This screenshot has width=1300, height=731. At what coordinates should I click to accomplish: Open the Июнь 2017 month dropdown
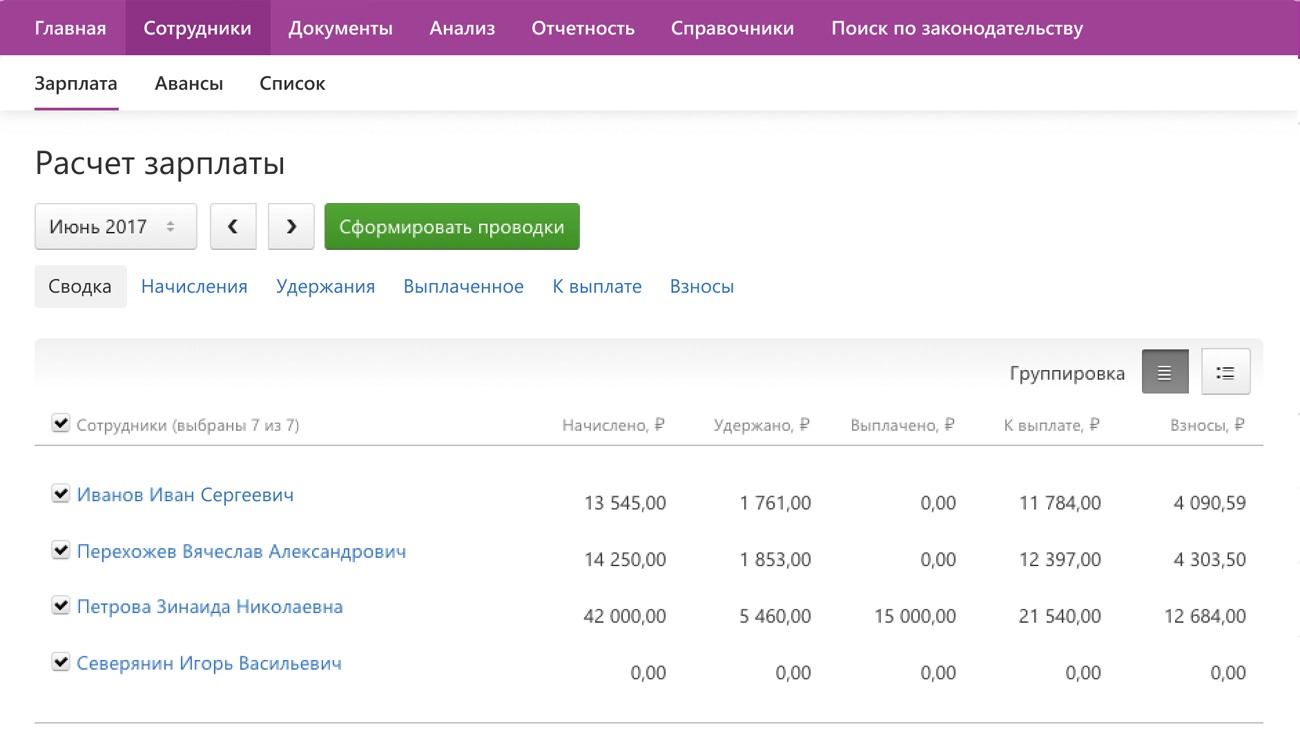(115, 227)
